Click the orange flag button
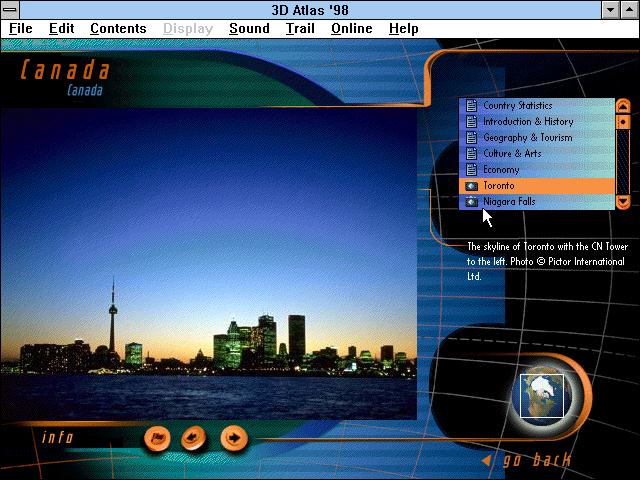This screenshot has height=480, width=640. click(157, 439)
